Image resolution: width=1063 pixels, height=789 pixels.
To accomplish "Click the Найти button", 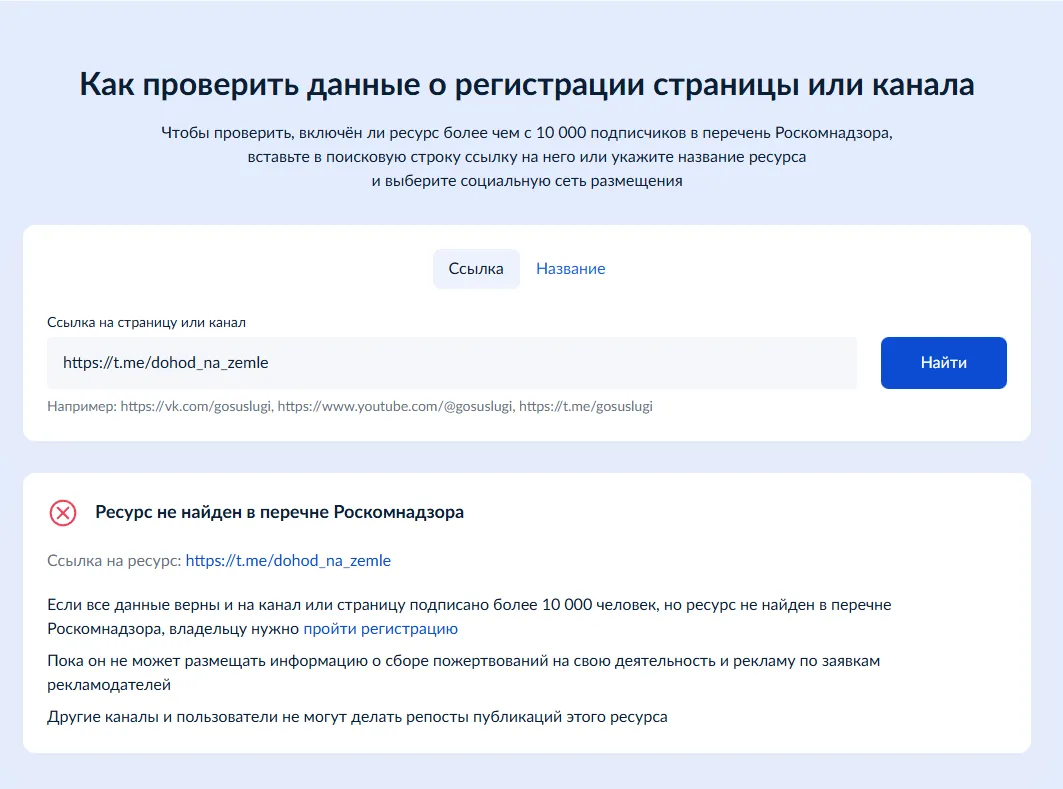I will coord(943,363).
